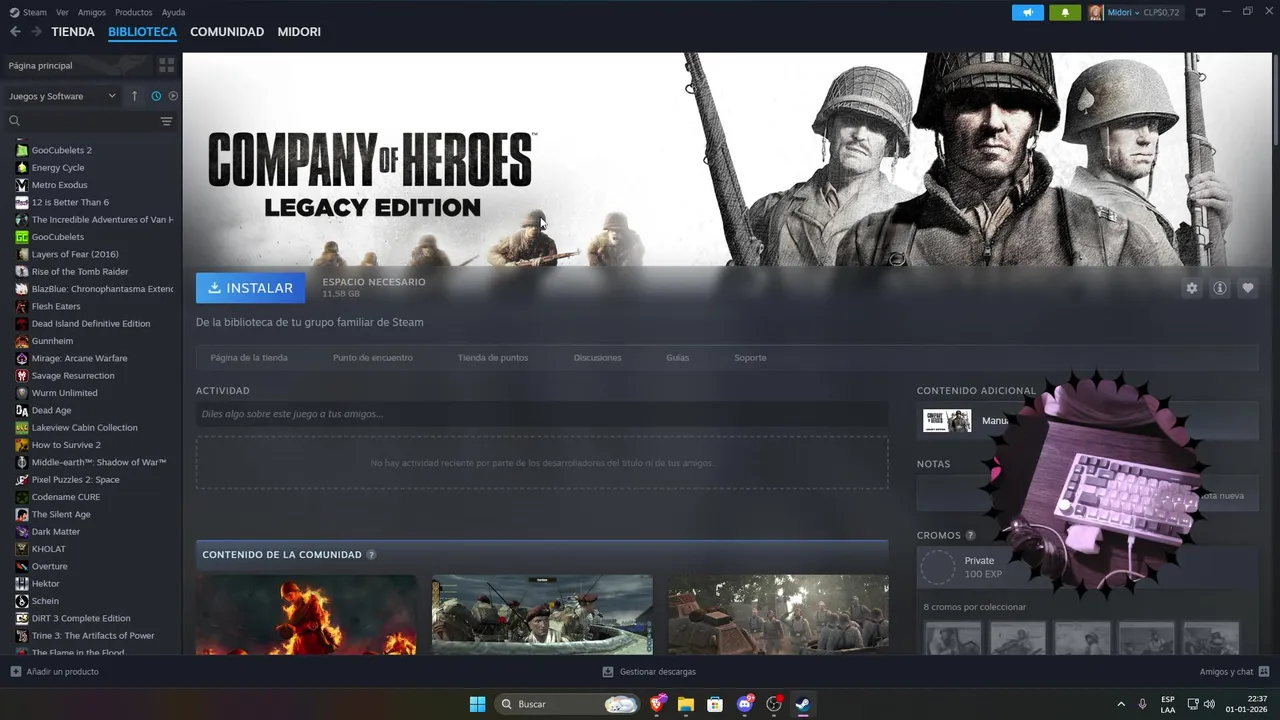Open the soldiers in boat community screenshot
Viewport: 1280px width, 720px height.
point(542,614)
